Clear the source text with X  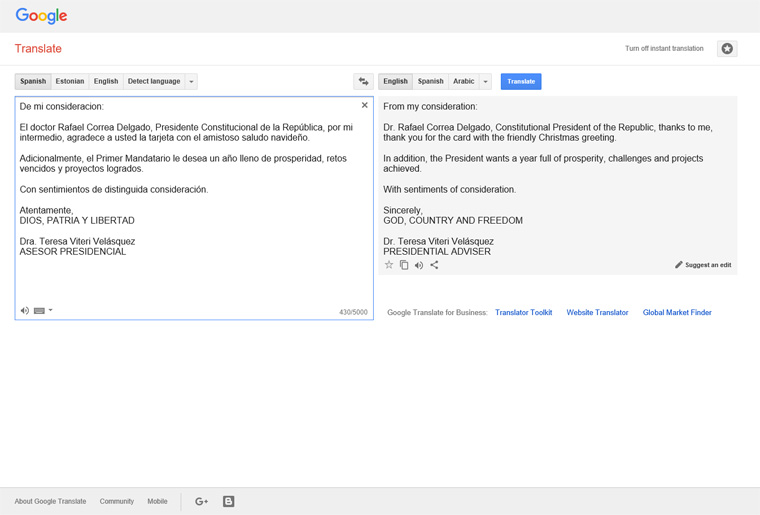click(364, 105)
